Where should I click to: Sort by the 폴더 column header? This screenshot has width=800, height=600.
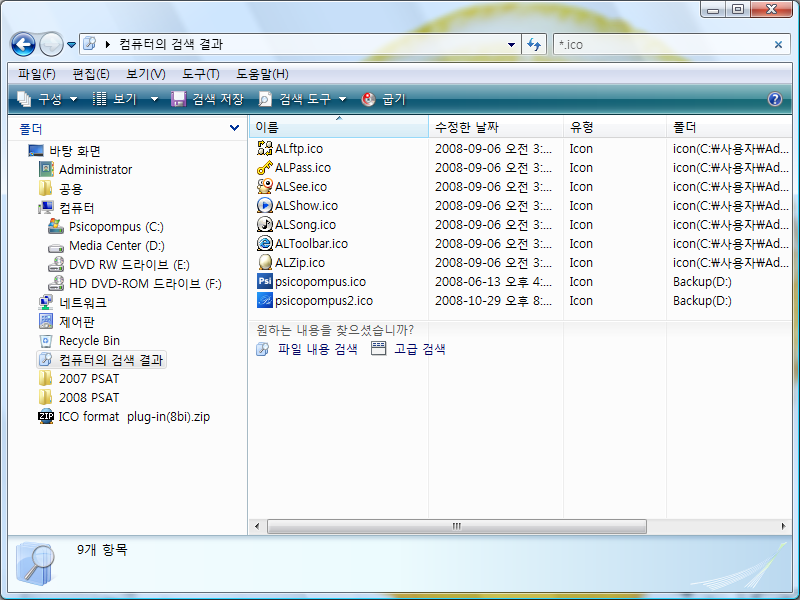(729, 127)
